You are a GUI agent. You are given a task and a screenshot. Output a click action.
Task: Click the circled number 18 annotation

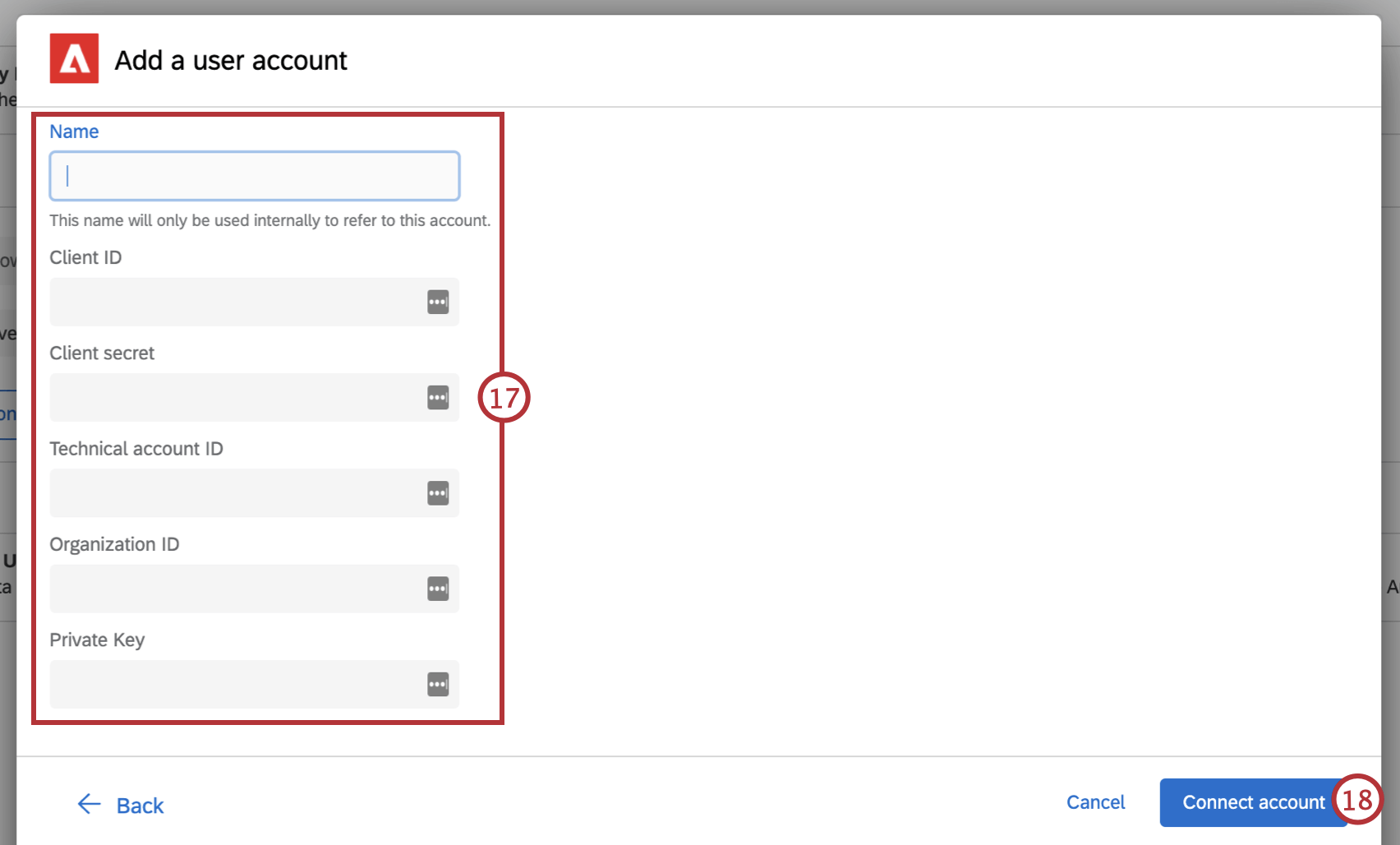1357,801
